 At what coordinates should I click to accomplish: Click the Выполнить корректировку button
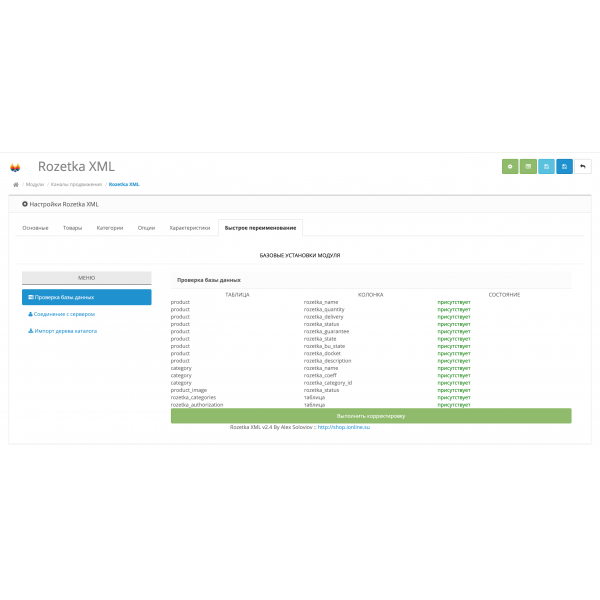tap(371, 416)
